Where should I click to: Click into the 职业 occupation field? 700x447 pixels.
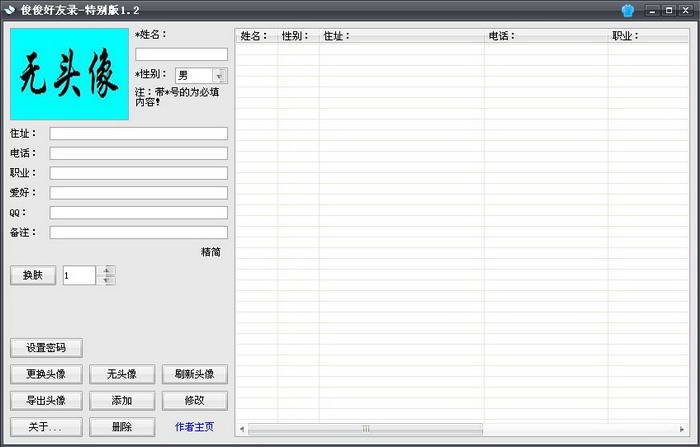(138, 173)
